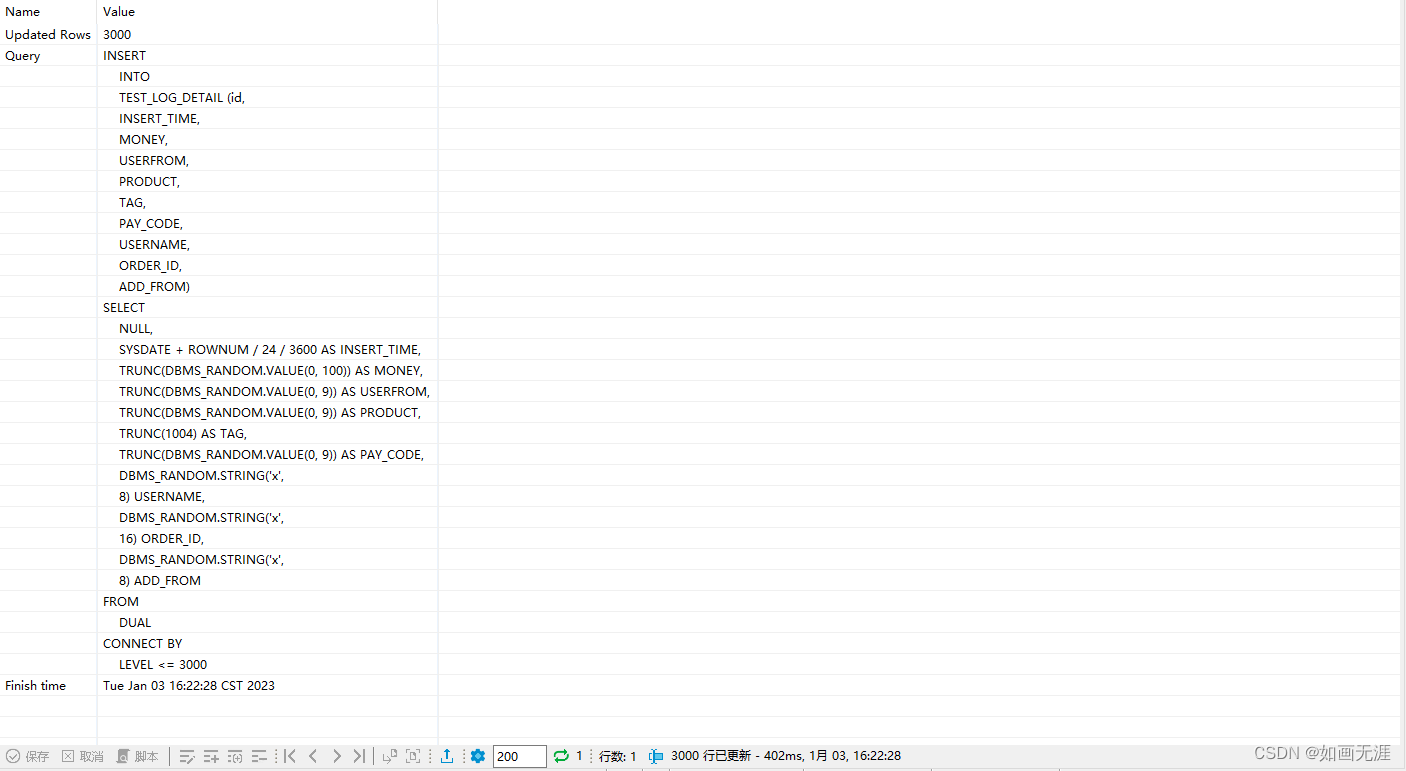Image resolution: width=1406 pixels, height=771 pixels.
Task: Select the USERNAME, row
Action: click(x=267, y=244)
